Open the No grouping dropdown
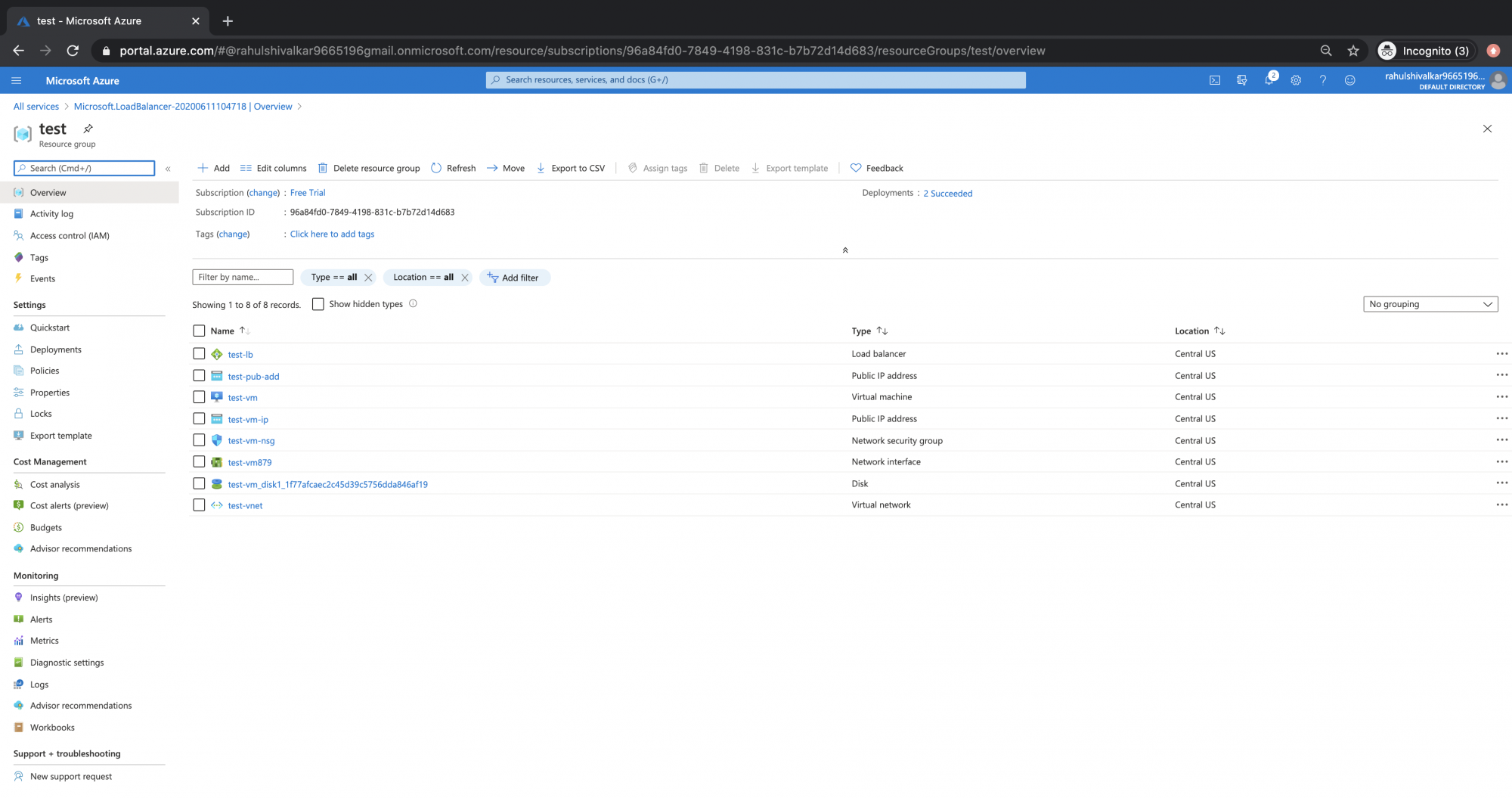 click(x=1430, y=304)
